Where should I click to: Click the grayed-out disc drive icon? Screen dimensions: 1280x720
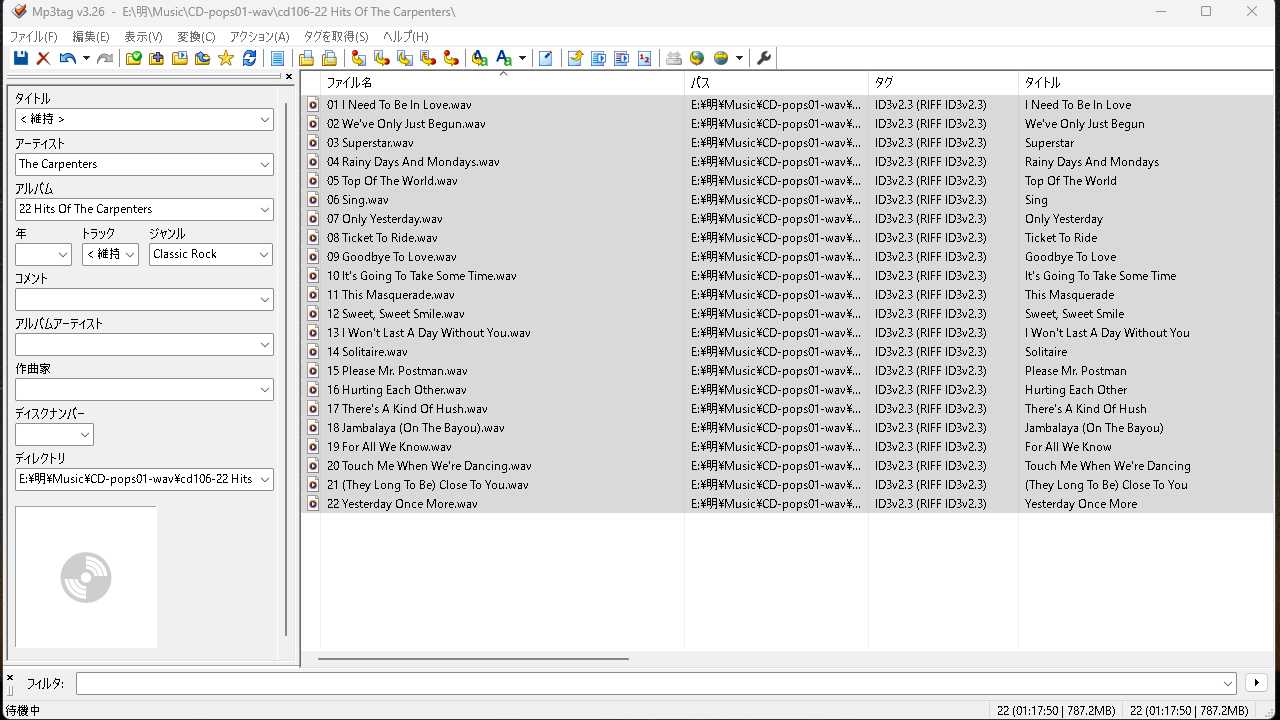point(674,58)
